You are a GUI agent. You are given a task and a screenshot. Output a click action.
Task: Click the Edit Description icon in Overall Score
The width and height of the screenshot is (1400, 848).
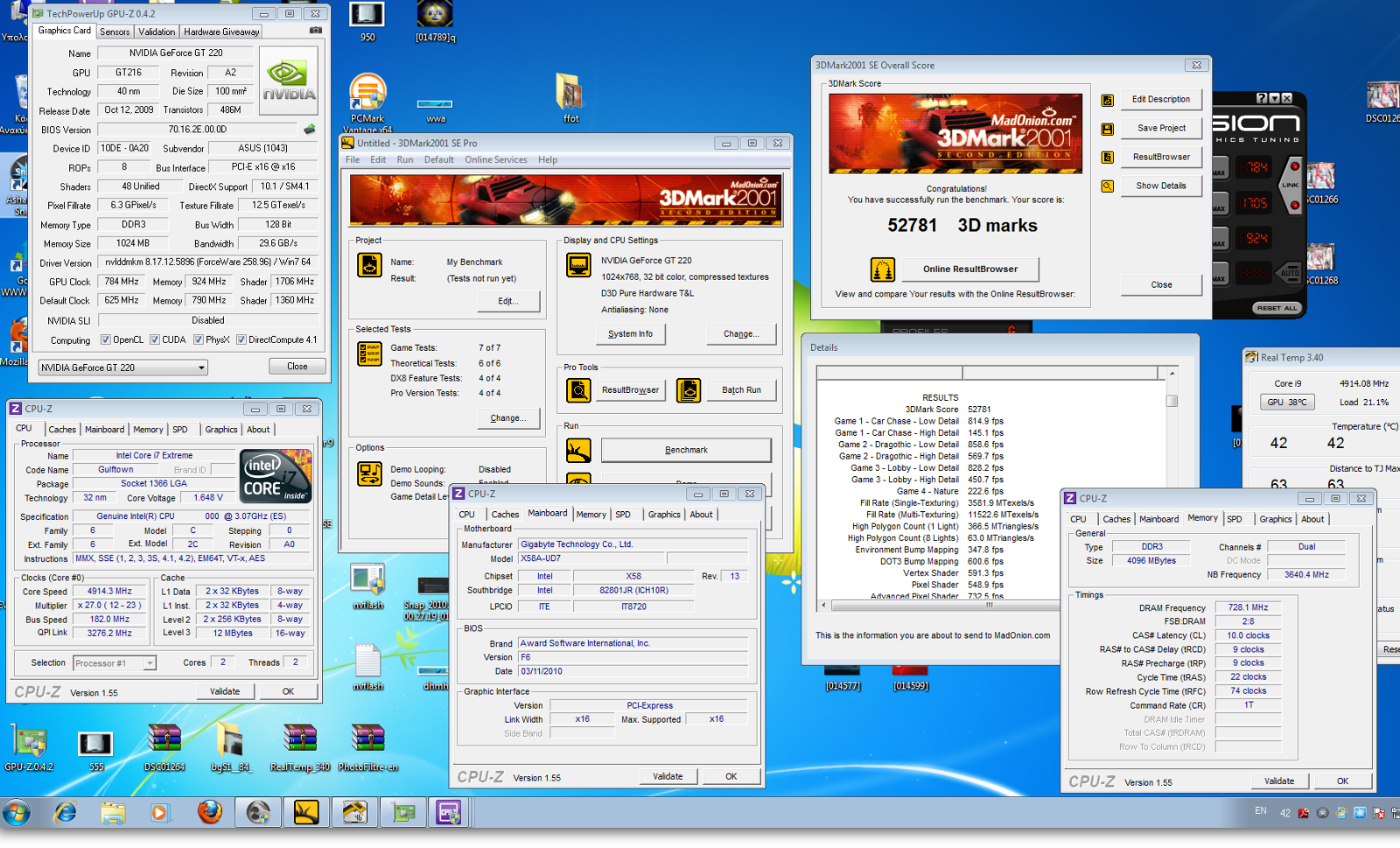point(1107,100)
